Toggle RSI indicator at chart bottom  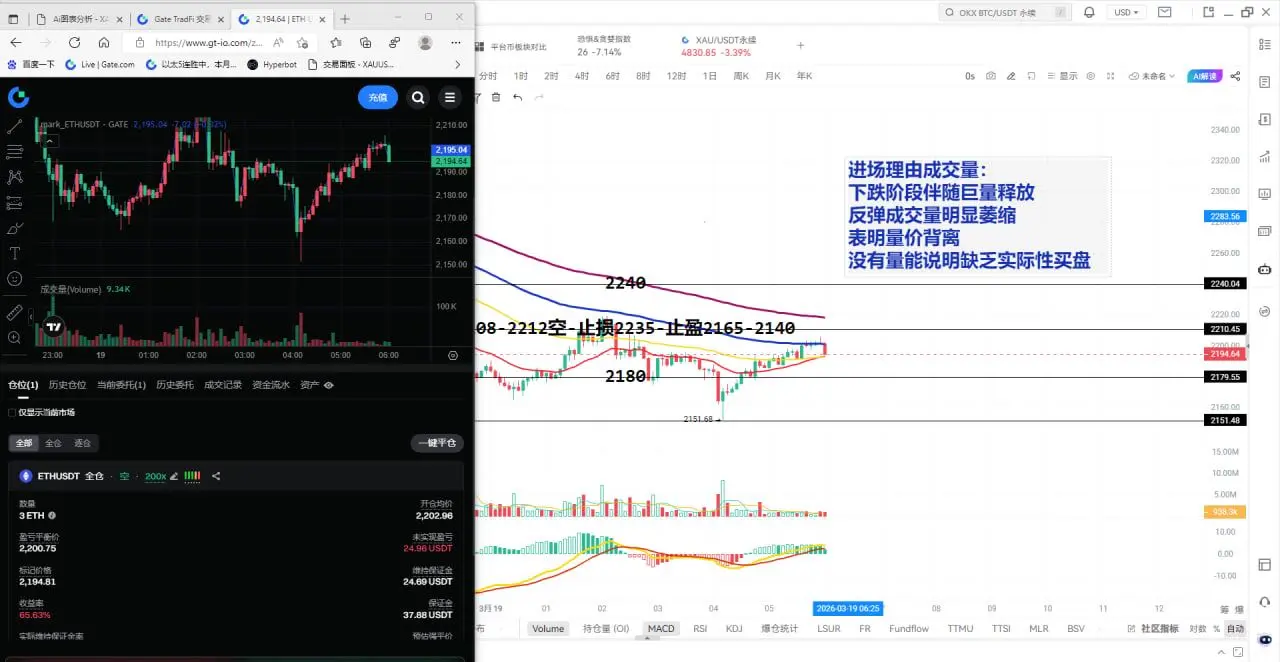(700, 629)
